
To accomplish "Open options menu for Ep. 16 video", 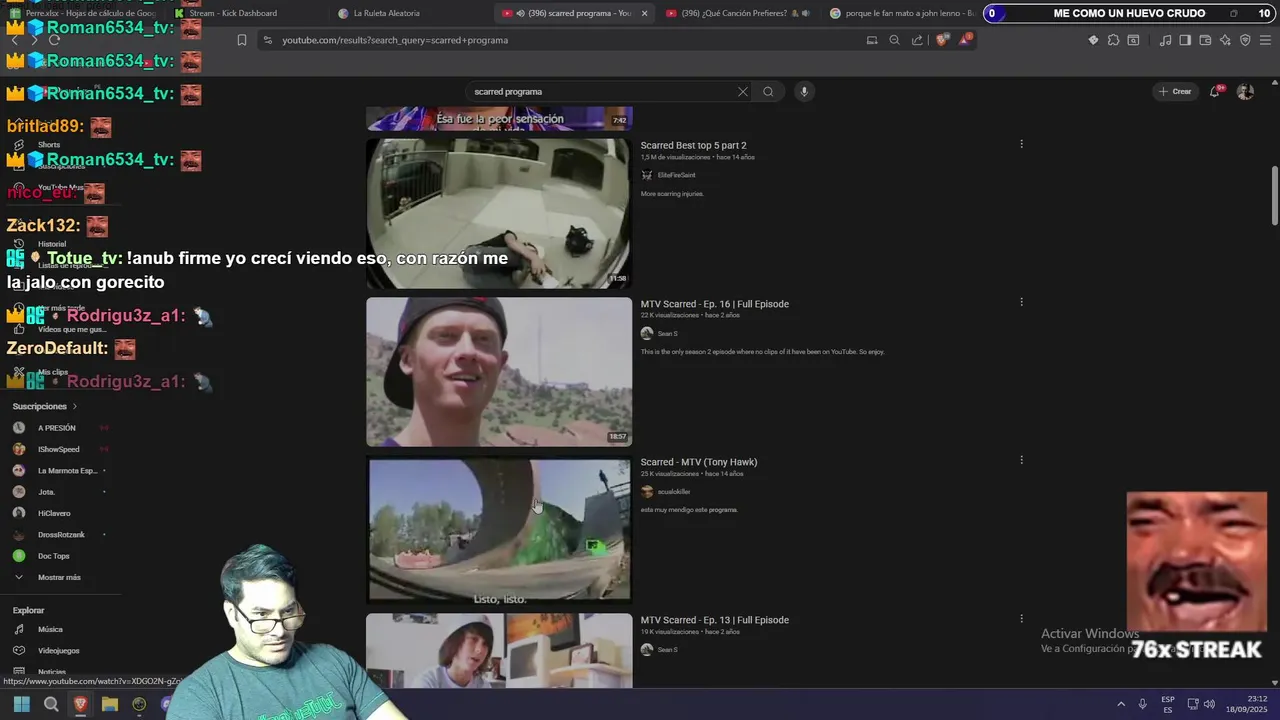I will (1021, 302).
